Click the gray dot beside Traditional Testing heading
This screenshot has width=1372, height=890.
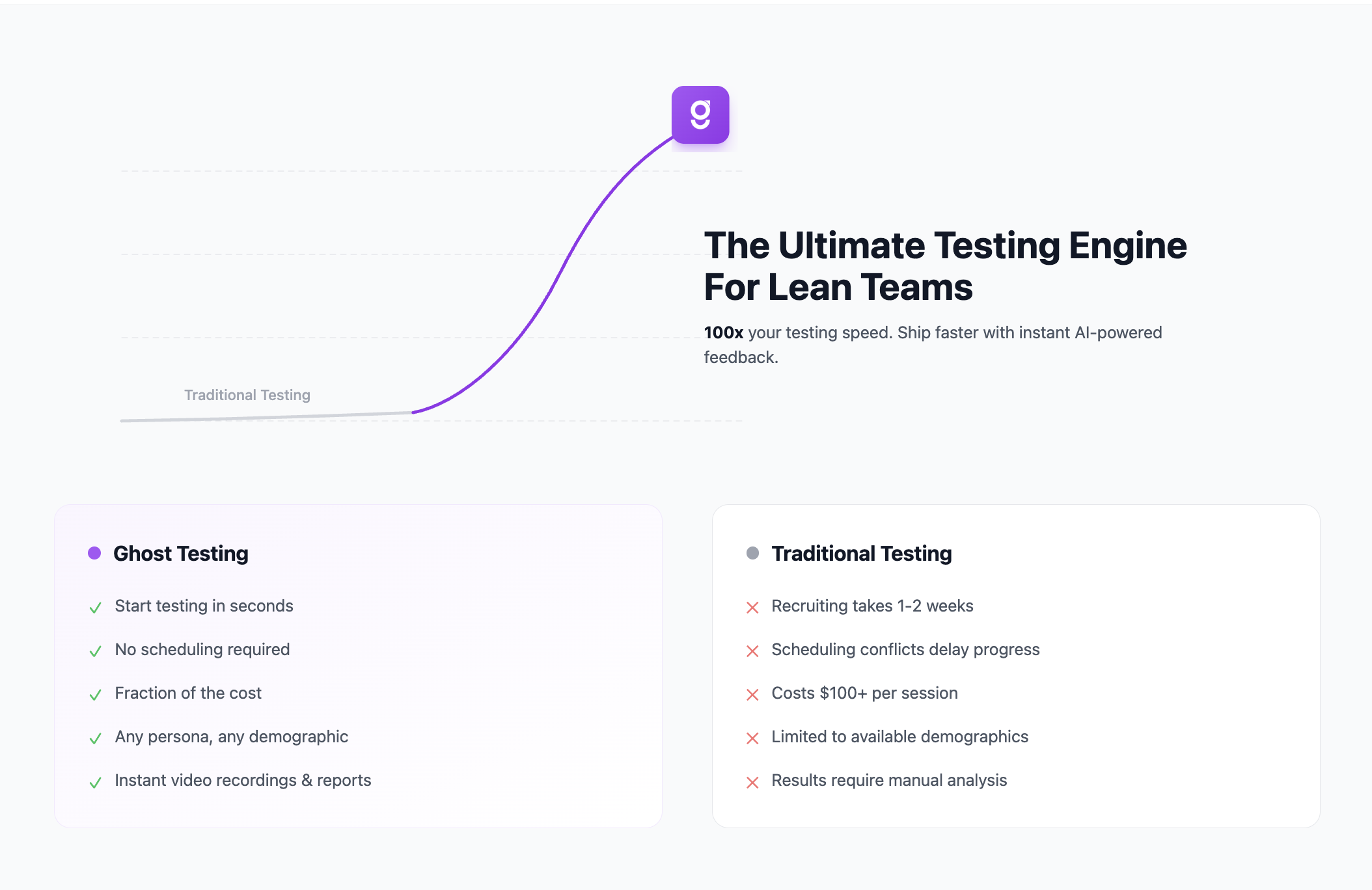(x=752, y=553)
